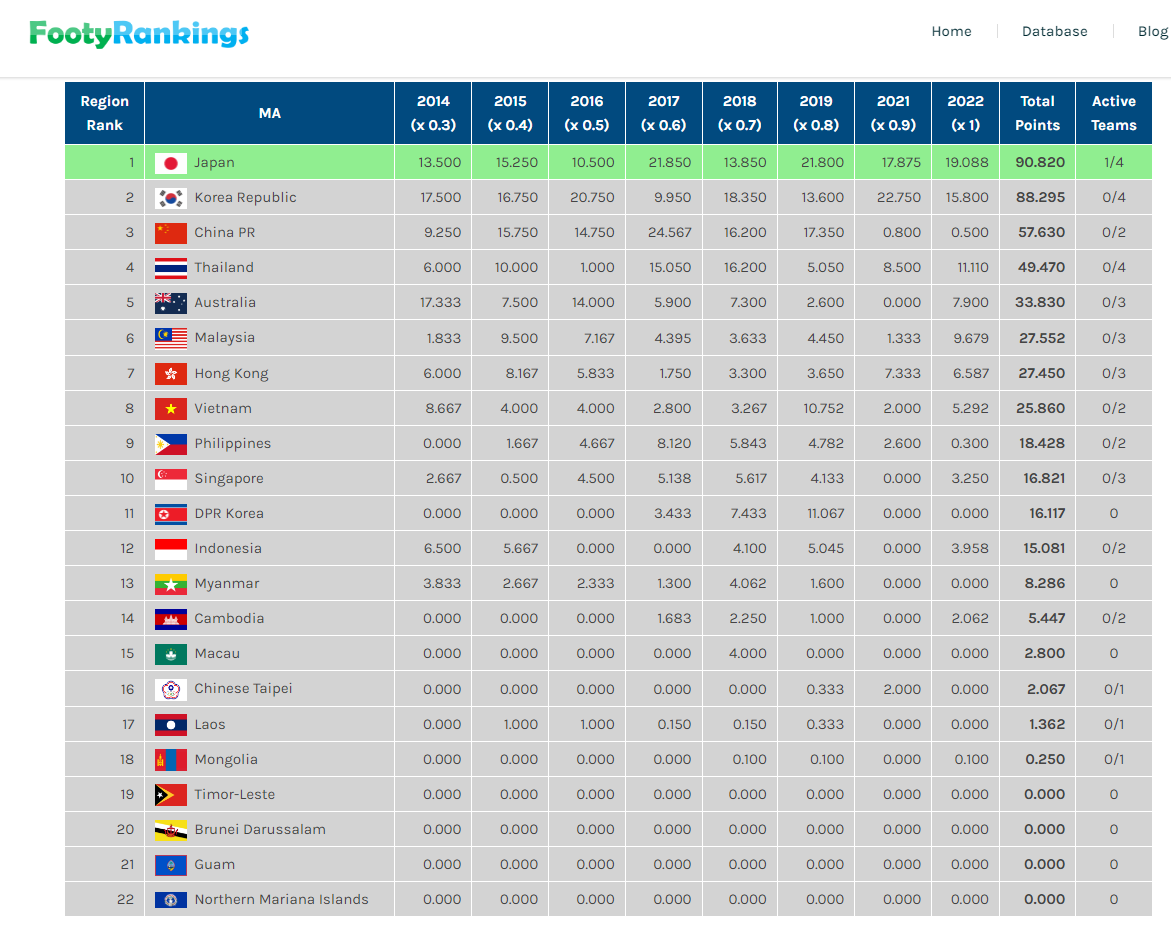This screenshot has width=1171, height=931.
Task: Click the FootyRankings logo
Action: click(139, 34)
